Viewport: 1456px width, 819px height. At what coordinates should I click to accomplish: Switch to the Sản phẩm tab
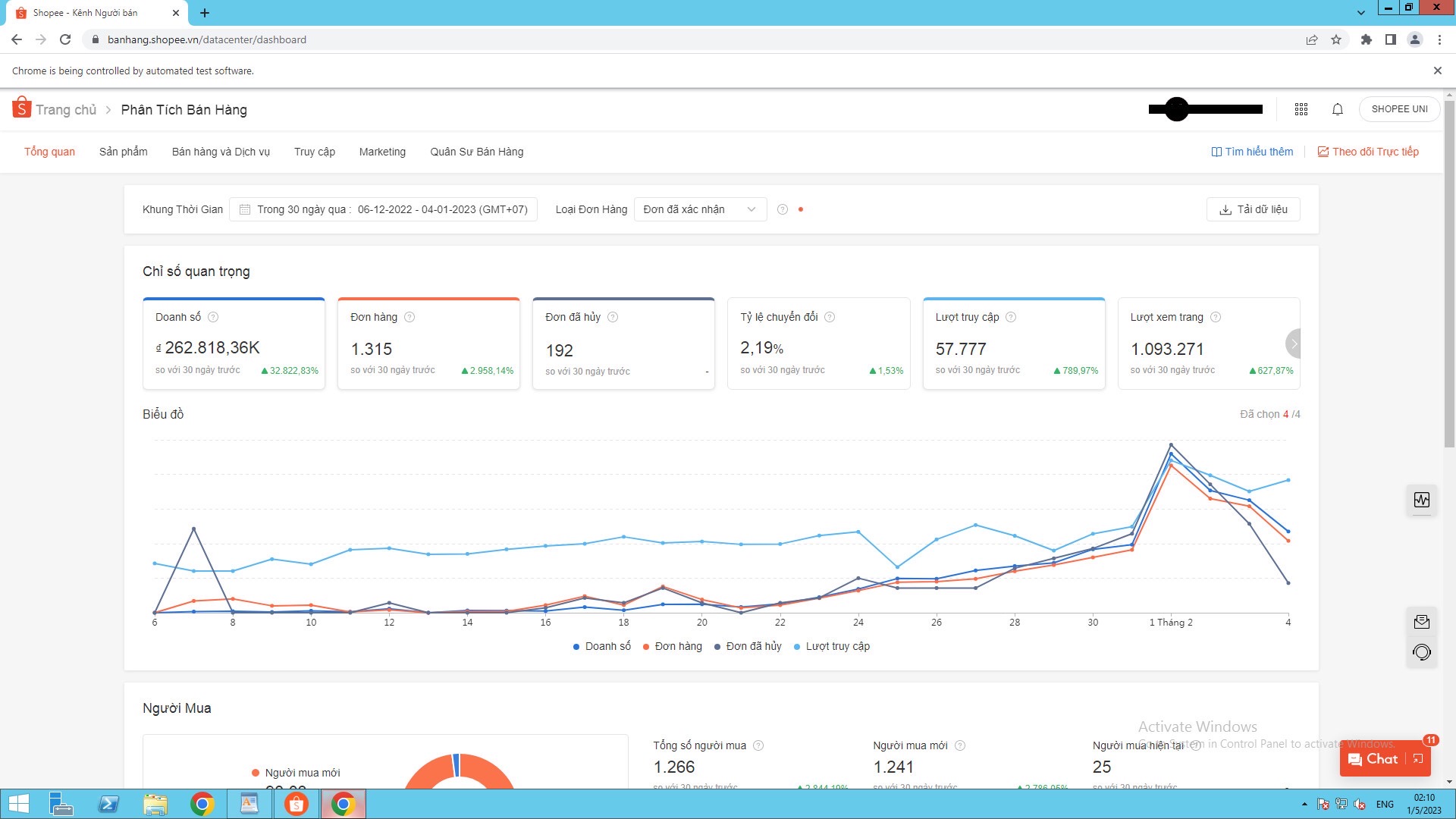124,152
